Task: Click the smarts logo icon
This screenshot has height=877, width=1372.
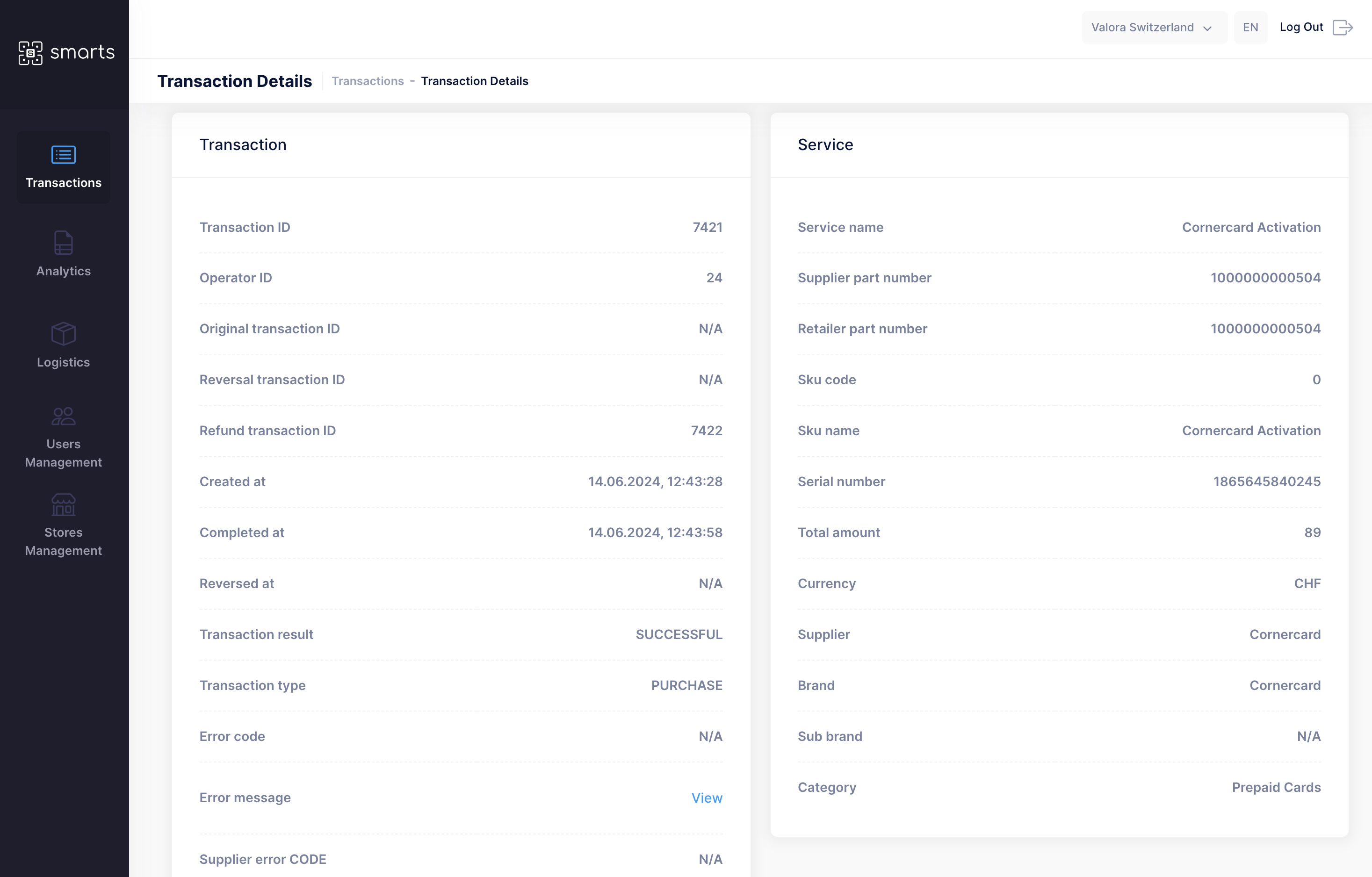Action: coord(30,53)
